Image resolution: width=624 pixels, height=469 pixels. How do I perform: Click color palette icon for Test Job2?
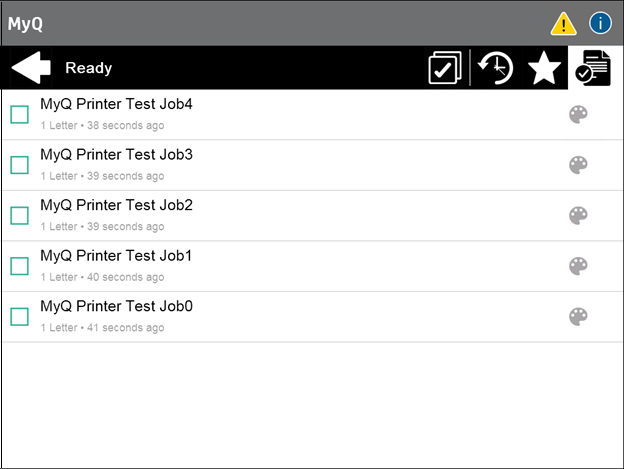(578, 215)
